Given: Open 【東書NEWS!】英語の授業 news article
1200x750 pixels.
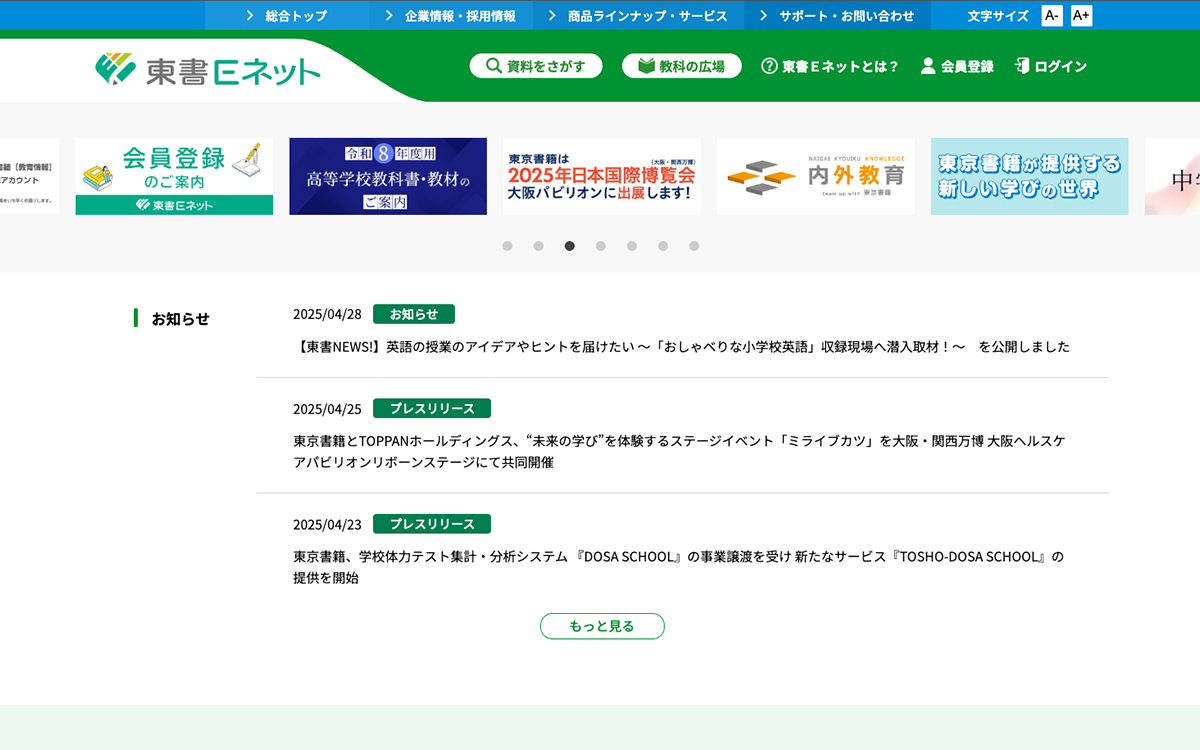Looking at the screenshot, I should coord(681,347).
